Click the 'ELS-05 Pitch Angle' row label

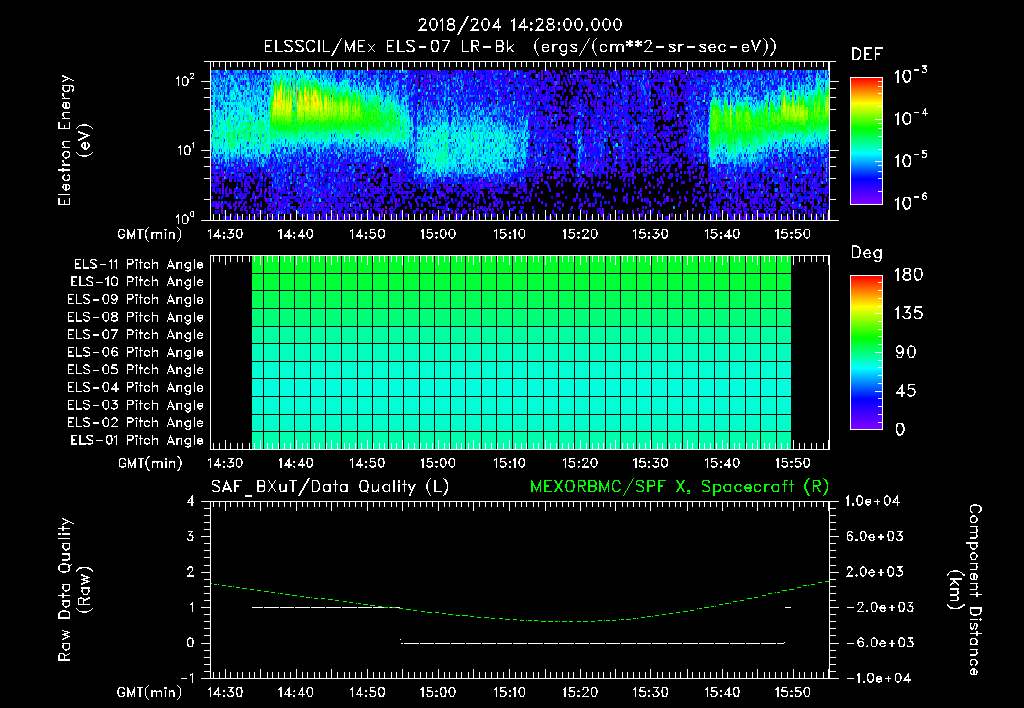[x=136, y=370]
